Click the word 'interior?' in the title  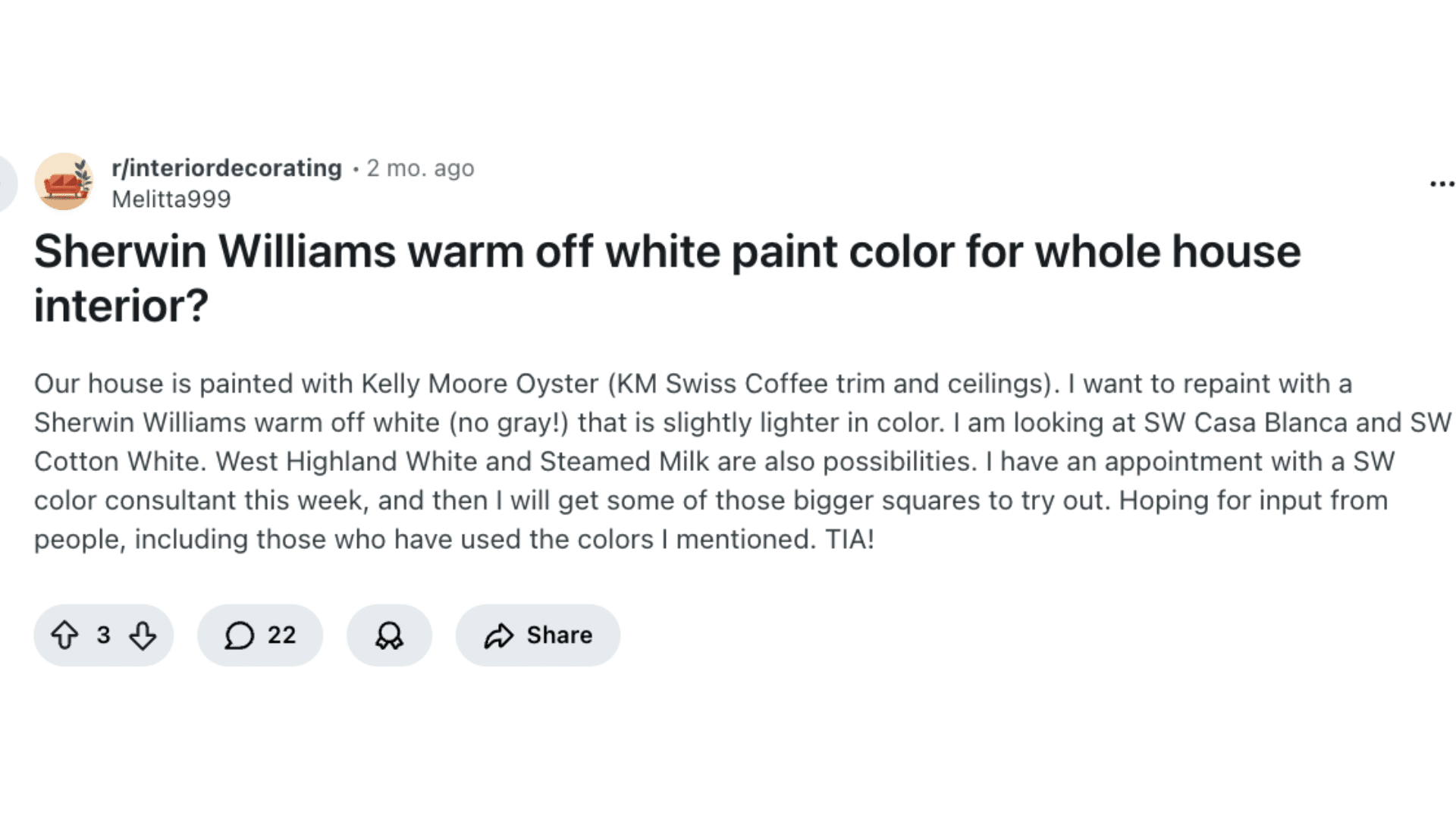coord(121,306)
